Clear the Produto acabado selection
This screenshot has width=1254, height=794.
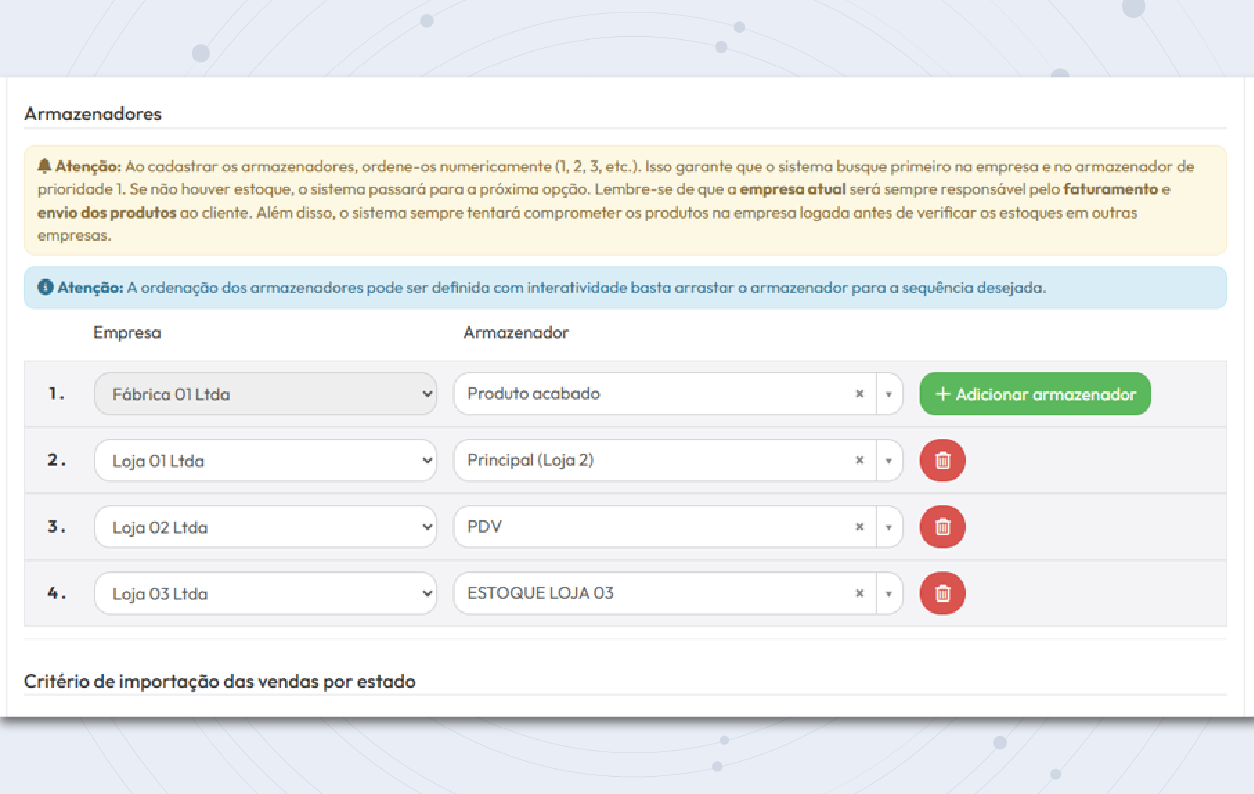[x=859, y=393]
